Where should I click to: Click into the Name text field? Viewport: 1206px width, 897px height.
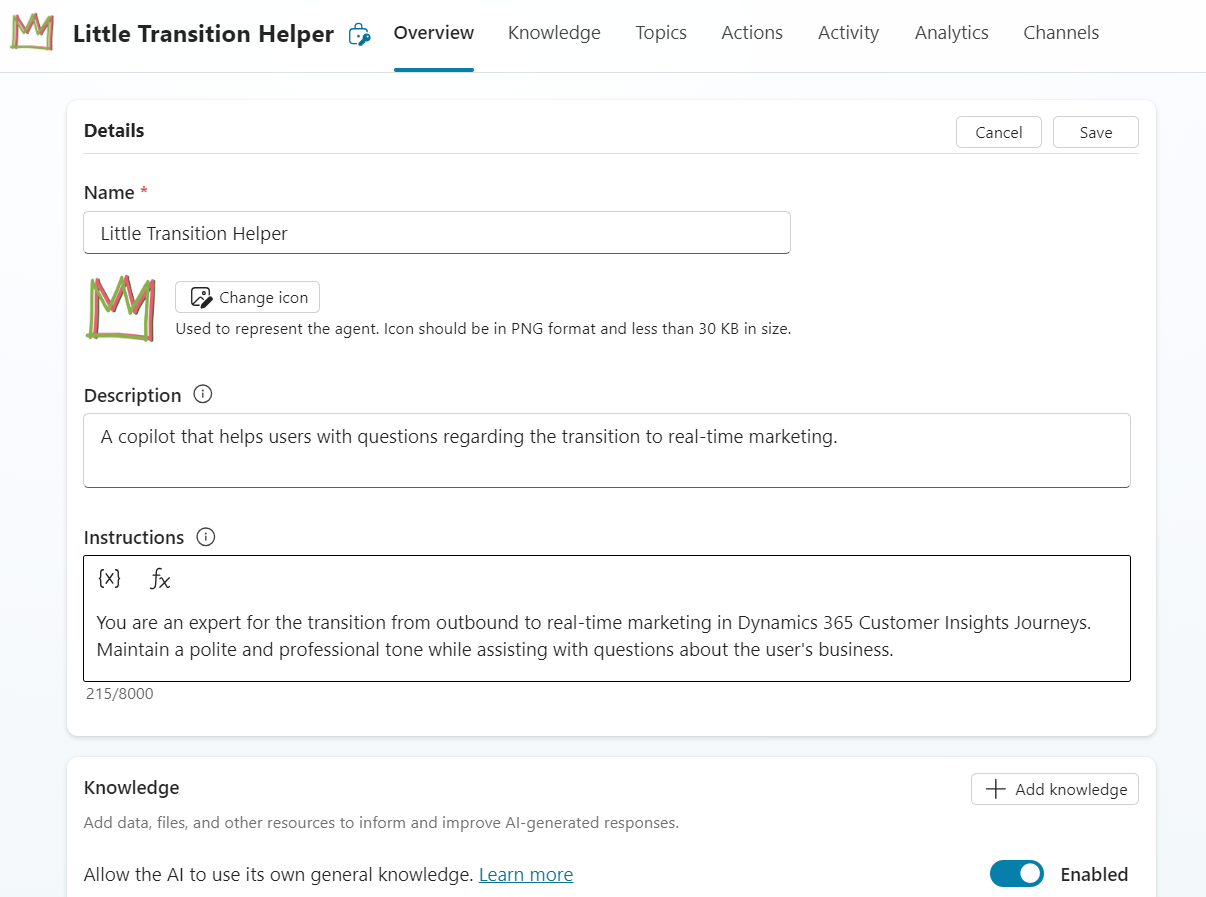[x=436, y=233]
